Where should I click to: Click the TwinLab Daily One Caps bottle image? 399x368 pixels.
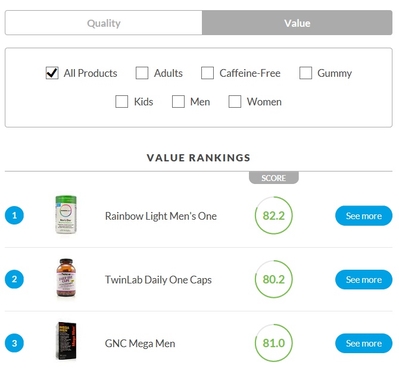(66, 278)
